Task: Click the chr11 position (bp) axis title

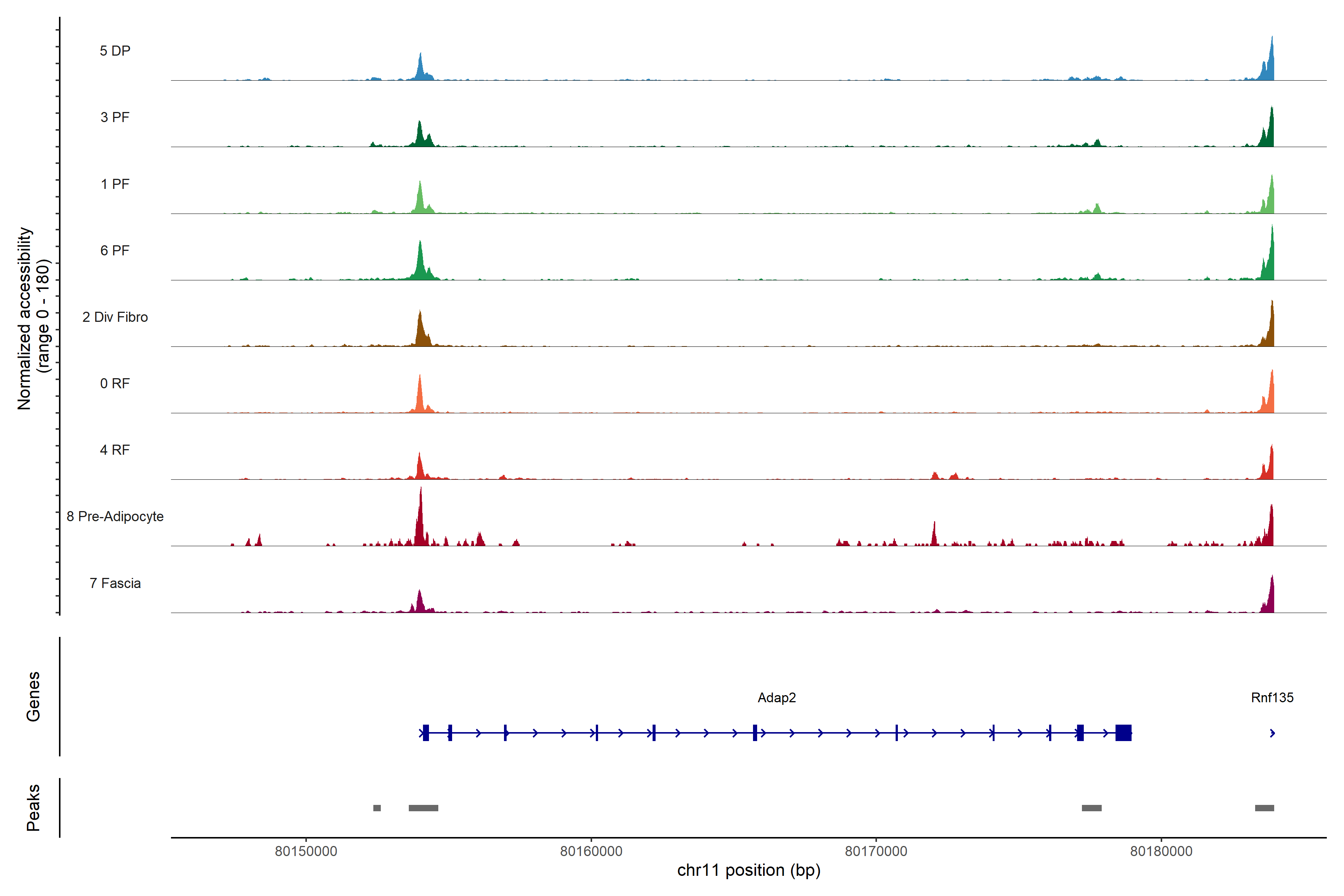Action: [x=749, y=870]
